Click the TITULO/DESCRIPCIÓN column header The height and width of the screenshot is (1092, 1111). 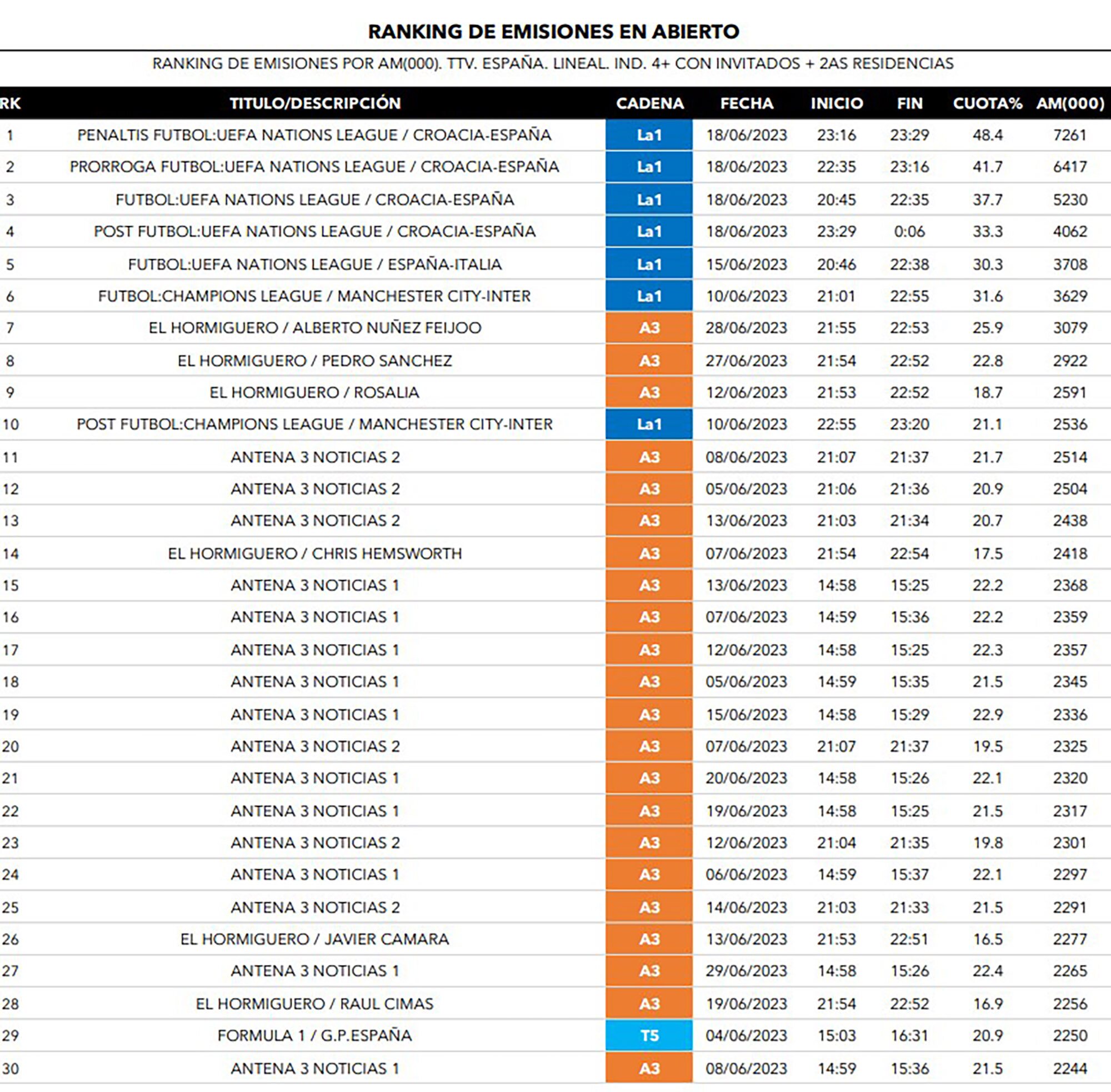coord(315,103)
